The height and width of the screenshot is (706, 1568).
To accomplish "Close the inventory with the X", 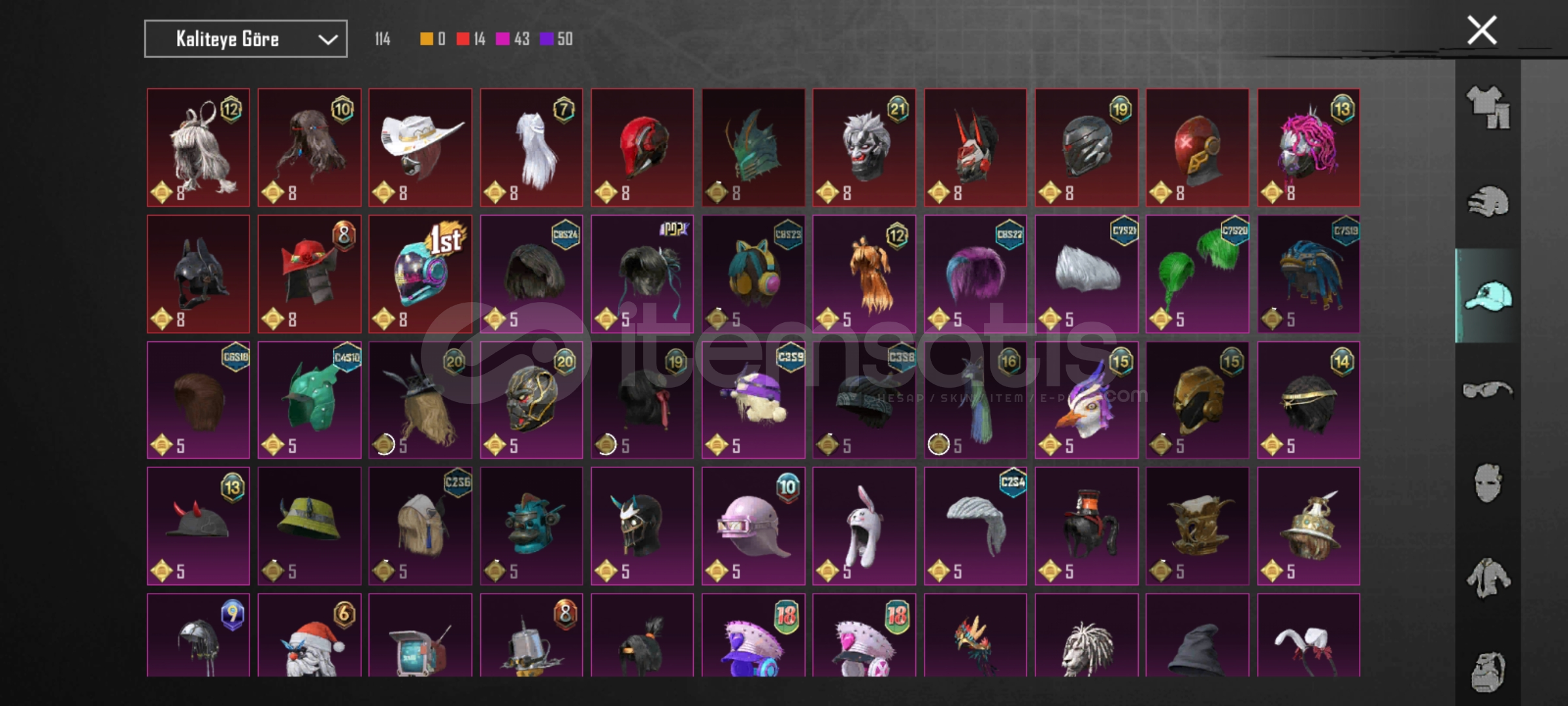I will click(1482, 30).
